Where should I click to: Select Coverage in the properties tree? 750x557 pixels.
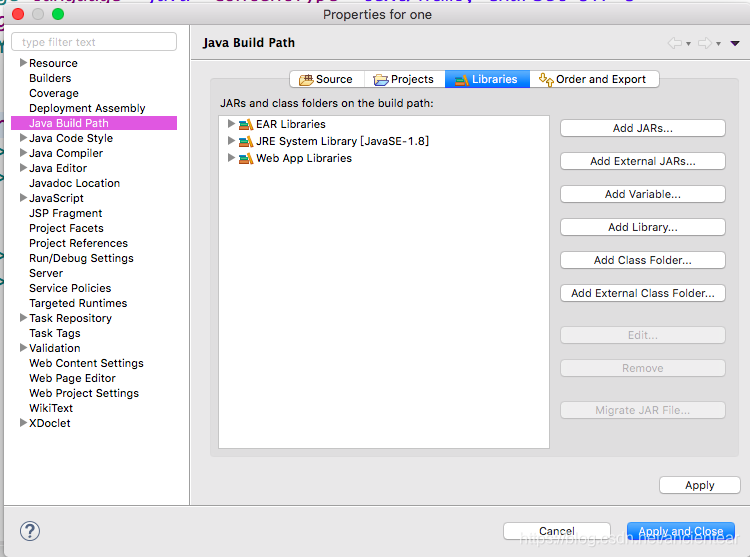(x=54, y=93)
